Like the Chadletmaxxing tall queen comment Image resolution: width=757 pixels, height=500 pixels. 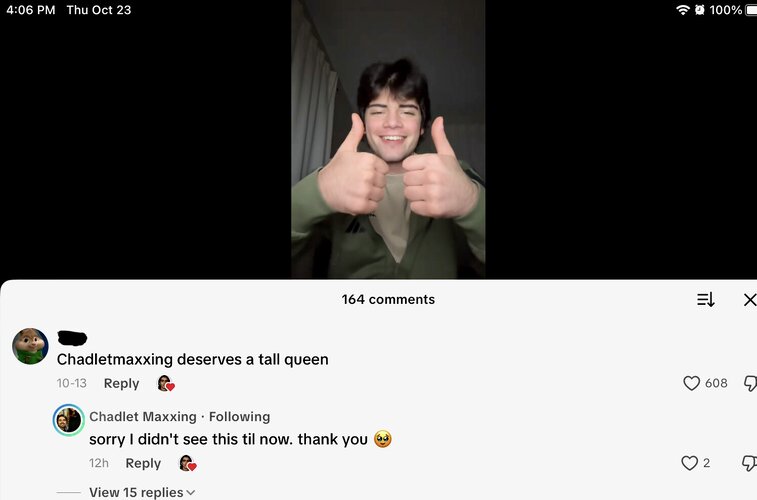pos(691,383)
